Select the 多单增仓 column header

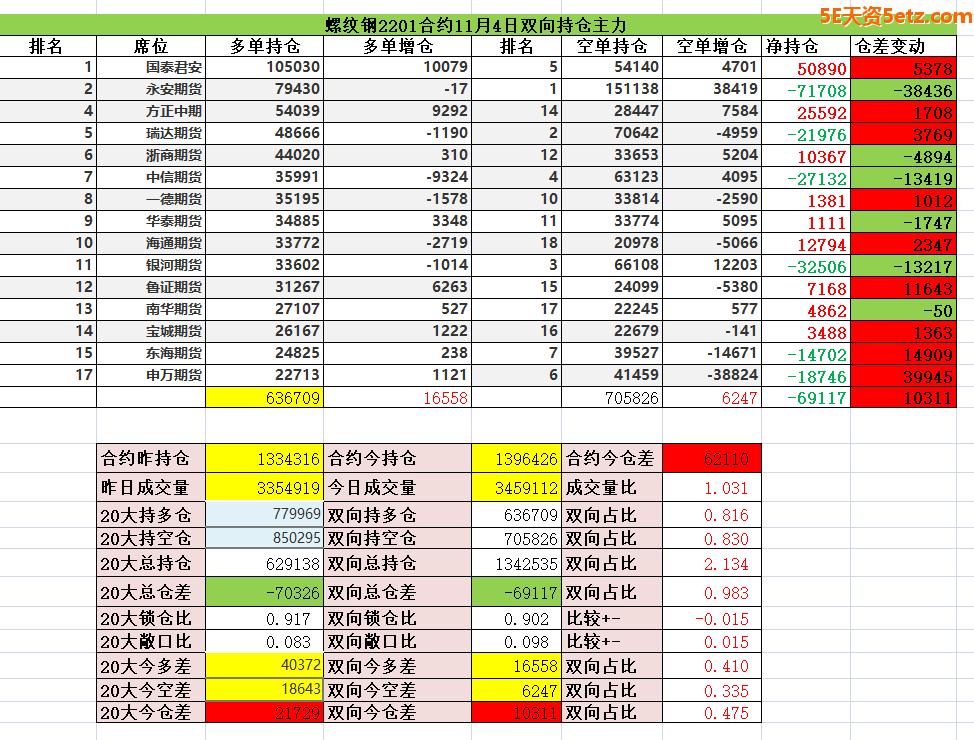(398, 46)
